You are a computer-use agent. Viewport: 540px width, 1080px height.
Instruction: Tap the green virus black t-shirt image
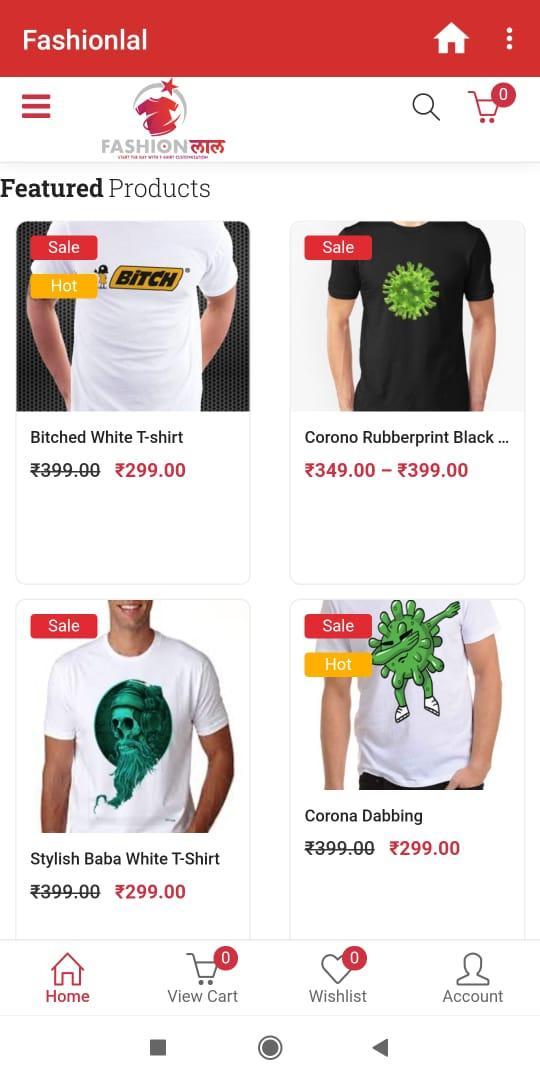(x=407, y=316)
